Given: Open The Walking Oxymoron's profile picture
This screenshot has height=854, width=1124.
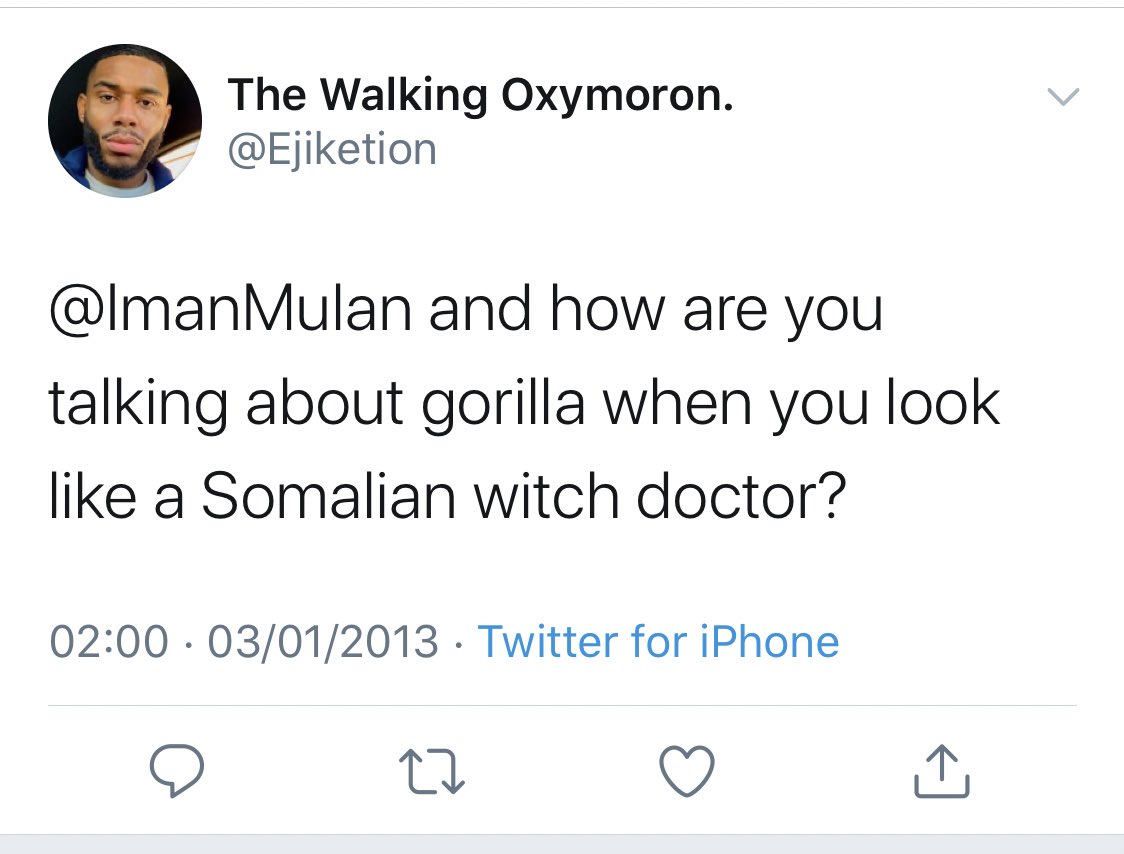Looking at the screenshot, I should (x=125, y=120).
